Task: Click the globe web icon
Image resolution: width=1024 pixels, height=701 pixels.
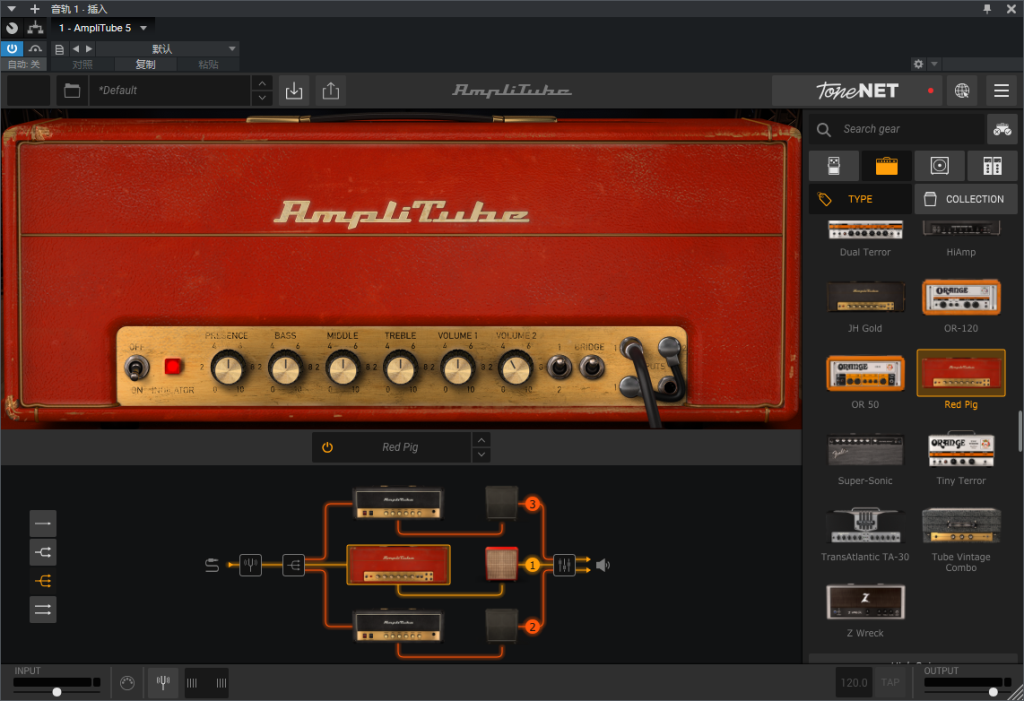Action: coord(961,91)
